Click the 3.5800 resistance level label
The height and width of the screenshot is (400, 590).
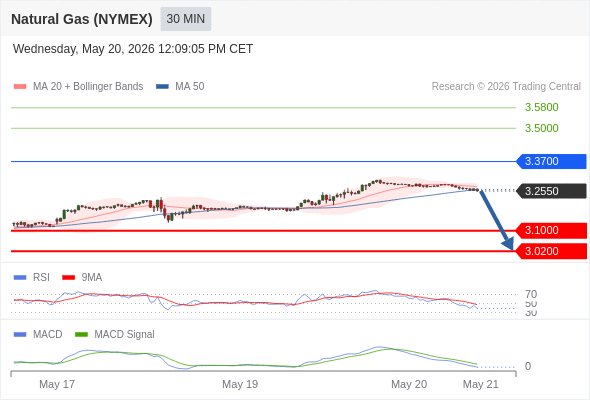point(541,107)
